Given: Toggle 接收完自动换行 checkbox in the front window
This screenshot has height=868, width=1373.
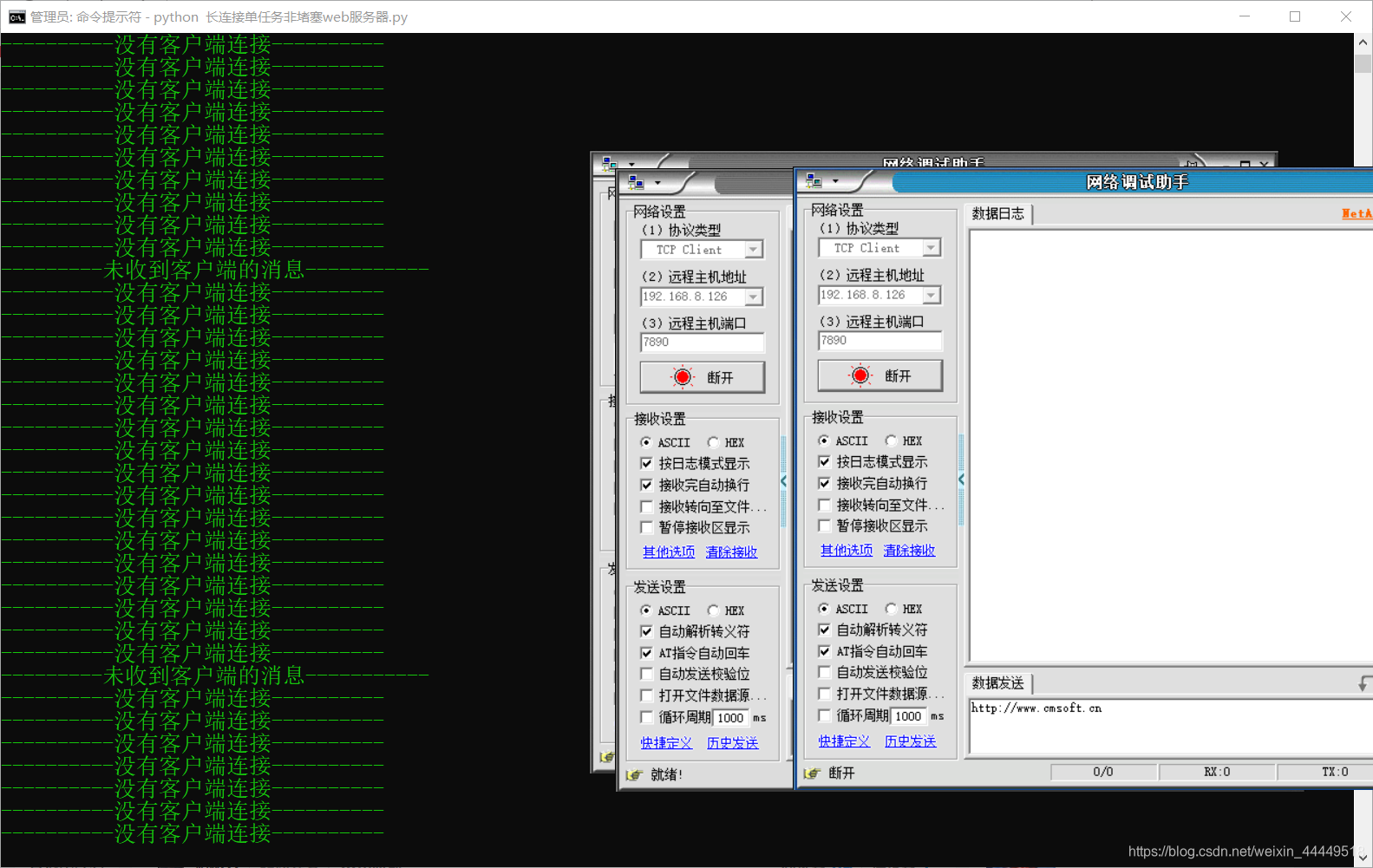Looking at the screenshot, I should (825, 483).
